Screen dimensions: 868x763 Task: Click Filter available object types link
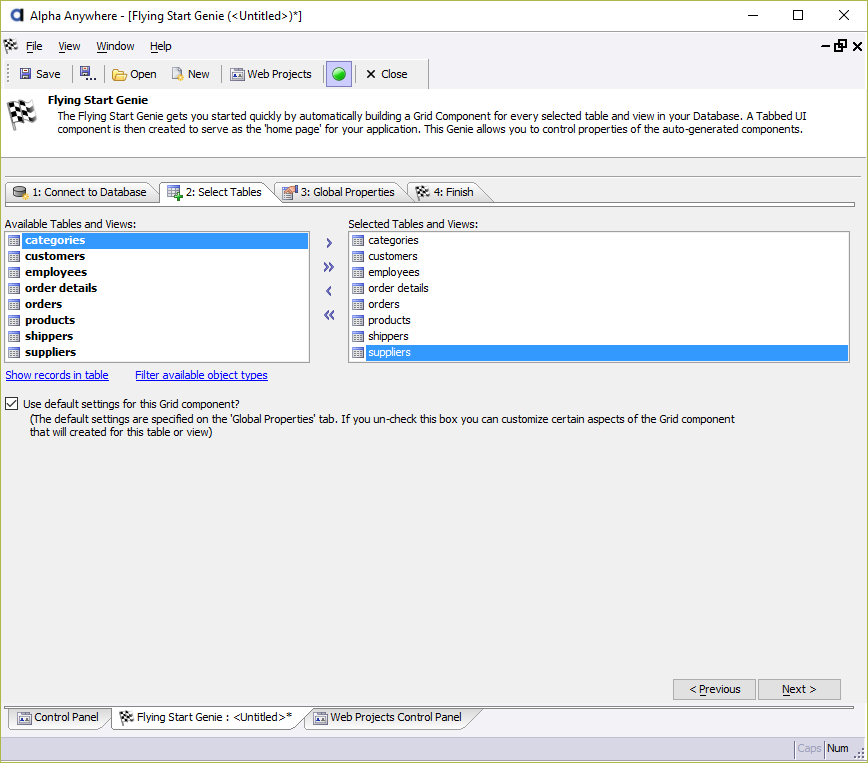tap(202, 375)
